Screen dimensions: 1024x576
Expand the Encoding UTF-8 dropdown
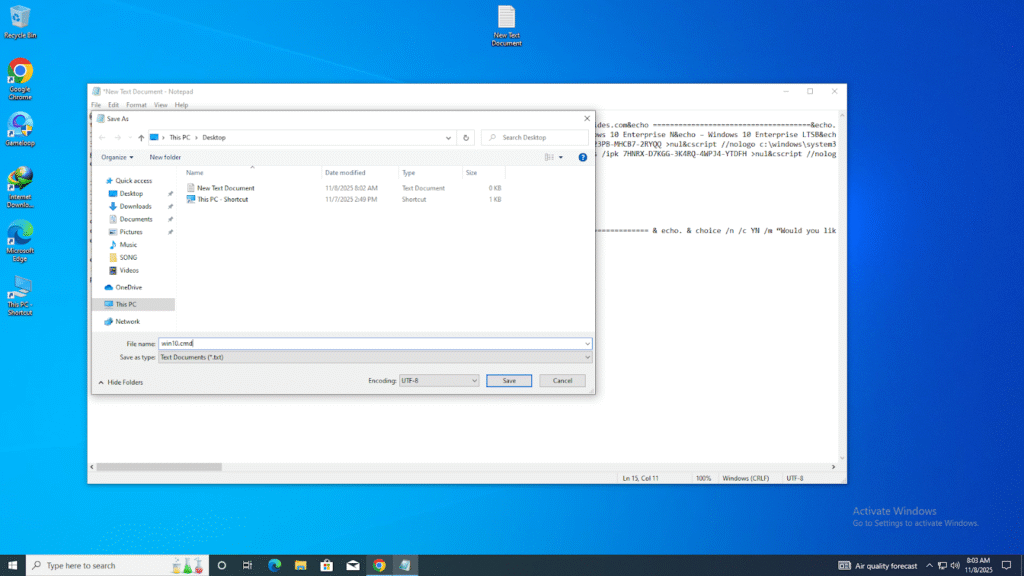point(439,380)
